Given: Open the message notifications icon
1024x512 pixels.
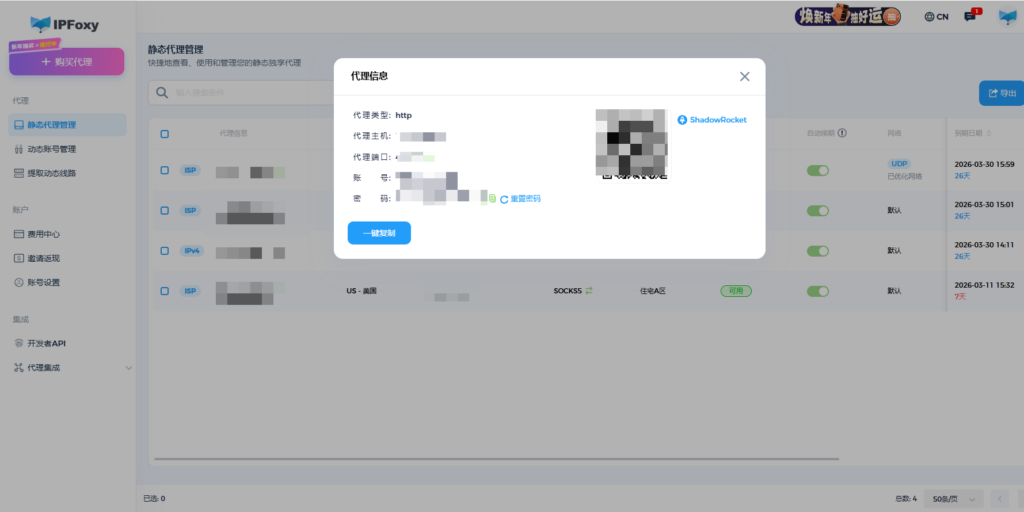Looking at the screenshot, I should click(970, 16).
